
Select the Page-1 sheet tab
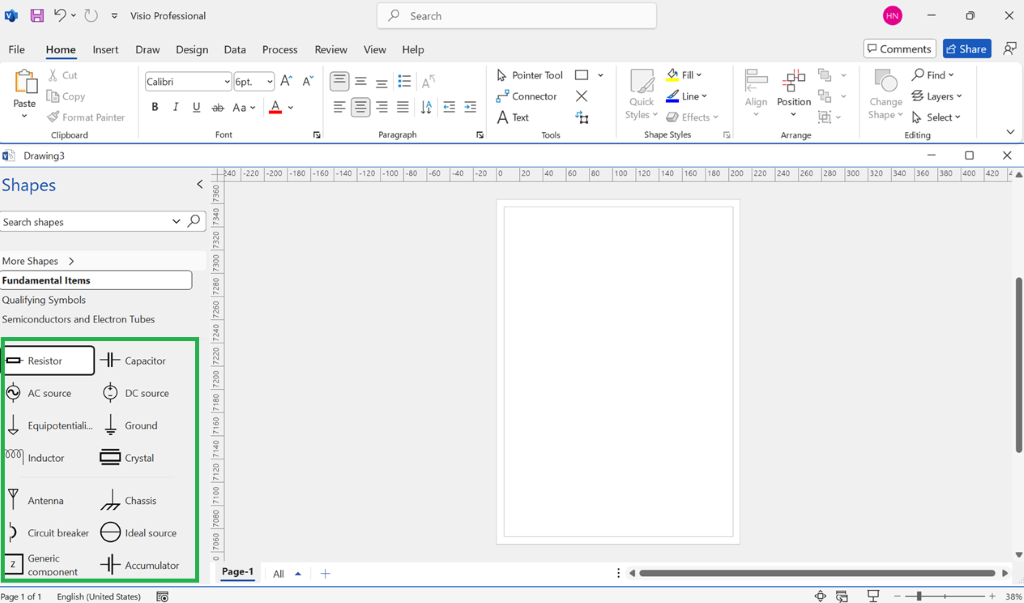click(x=237, y=572)
